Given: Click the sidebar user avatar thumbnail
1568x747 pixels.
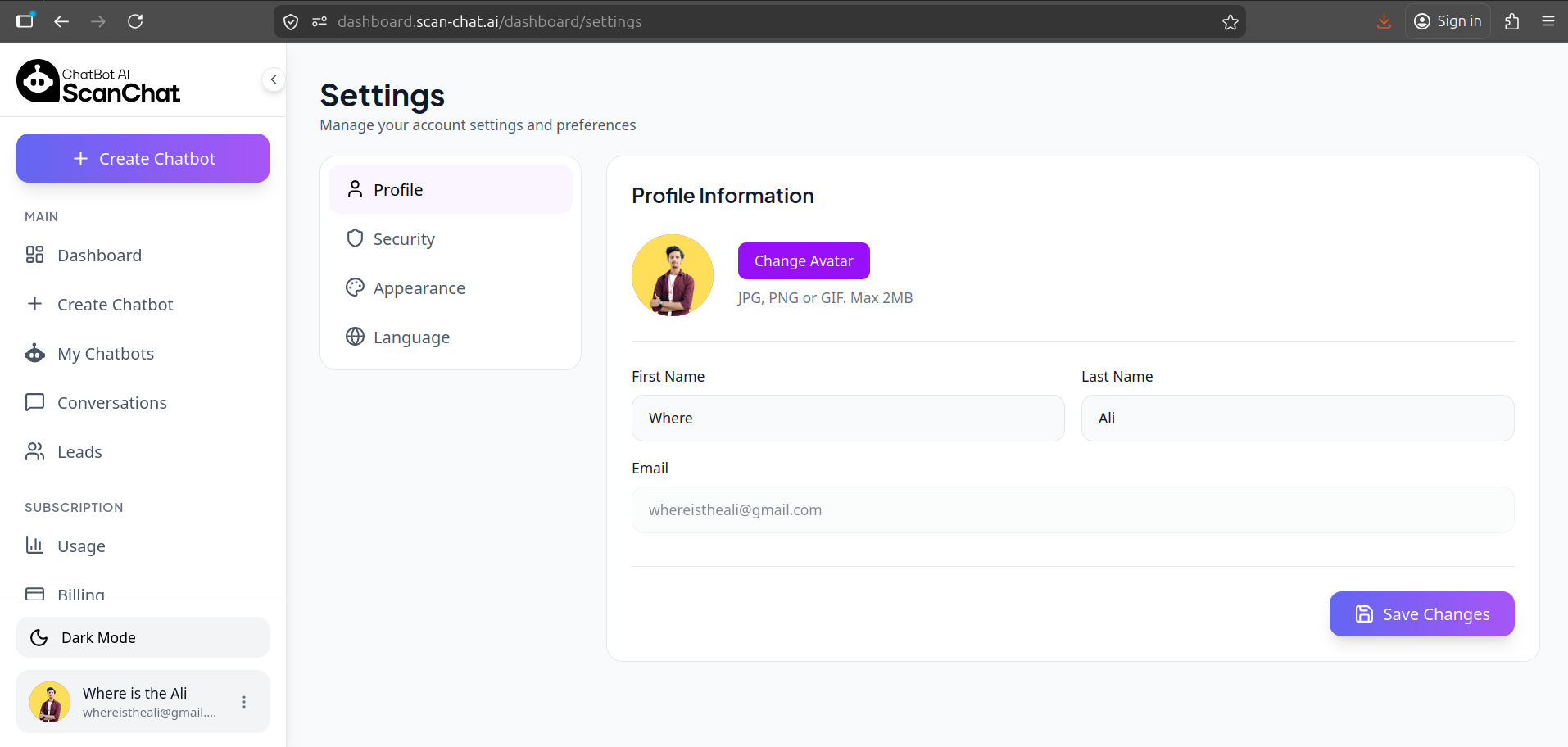Looking at the screenshot, I should [x=50, y=702].
